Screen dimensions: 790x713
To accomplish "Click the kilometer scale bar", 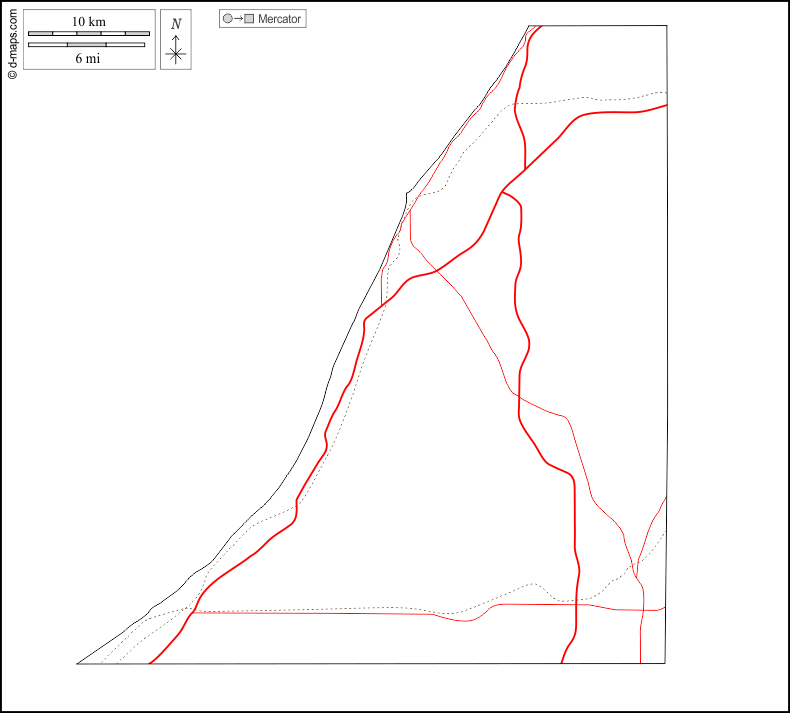I will coord(89,34).
